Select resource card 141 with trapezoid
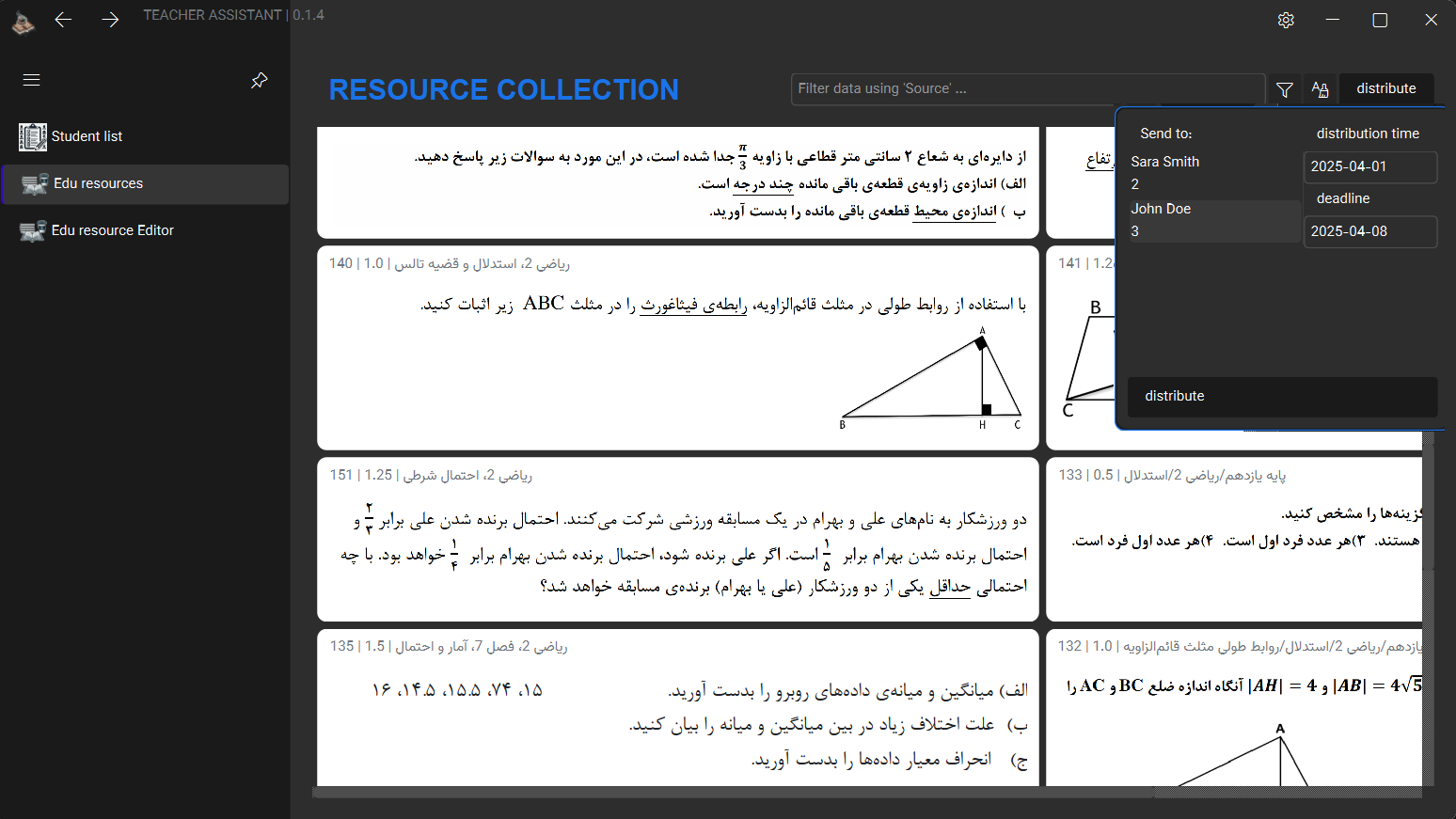1456x819 pixels. click(x=1081, y=348)
